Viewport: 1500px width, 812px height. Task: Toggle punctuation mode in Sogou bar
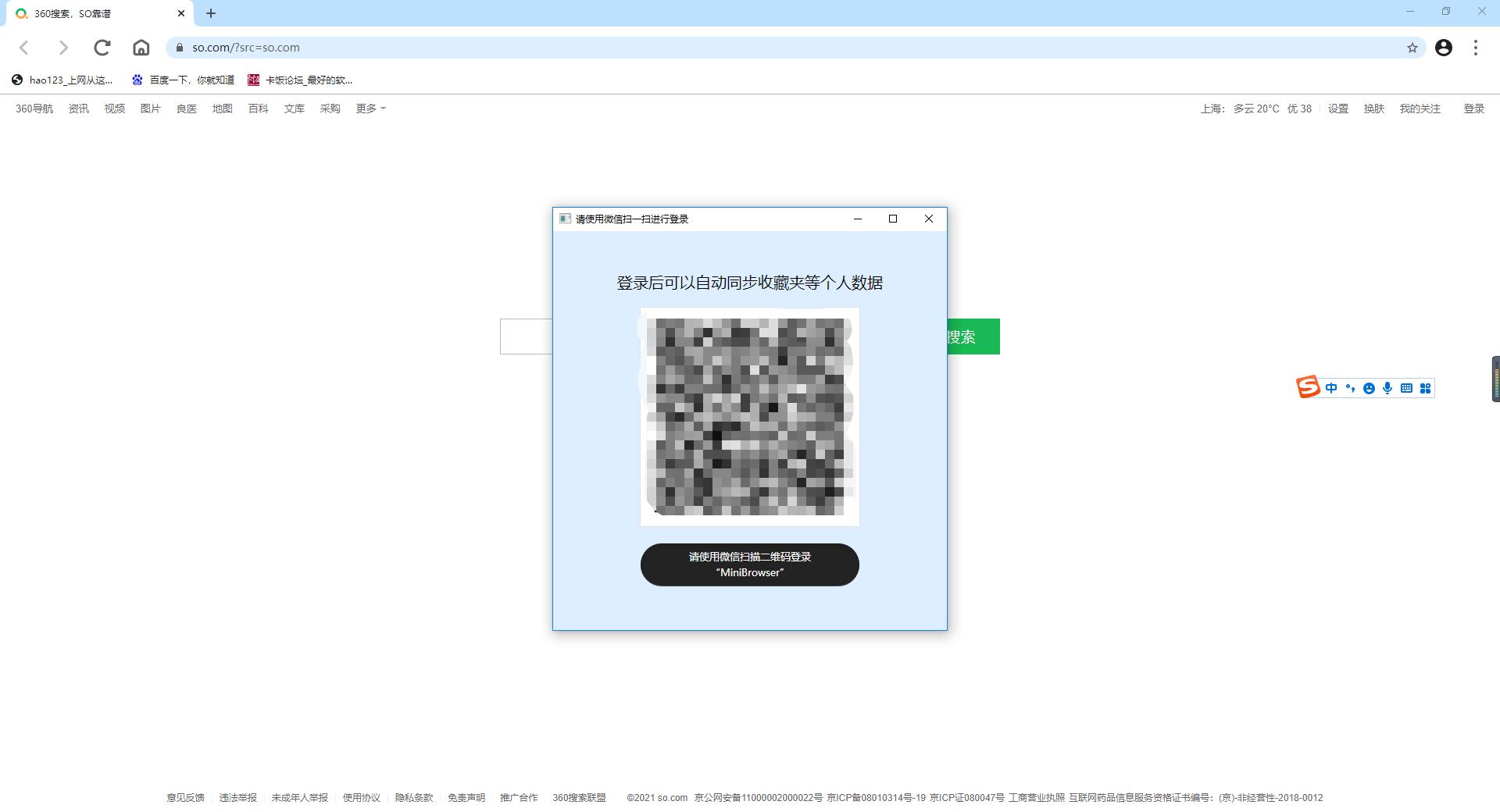pos(1350,388)
